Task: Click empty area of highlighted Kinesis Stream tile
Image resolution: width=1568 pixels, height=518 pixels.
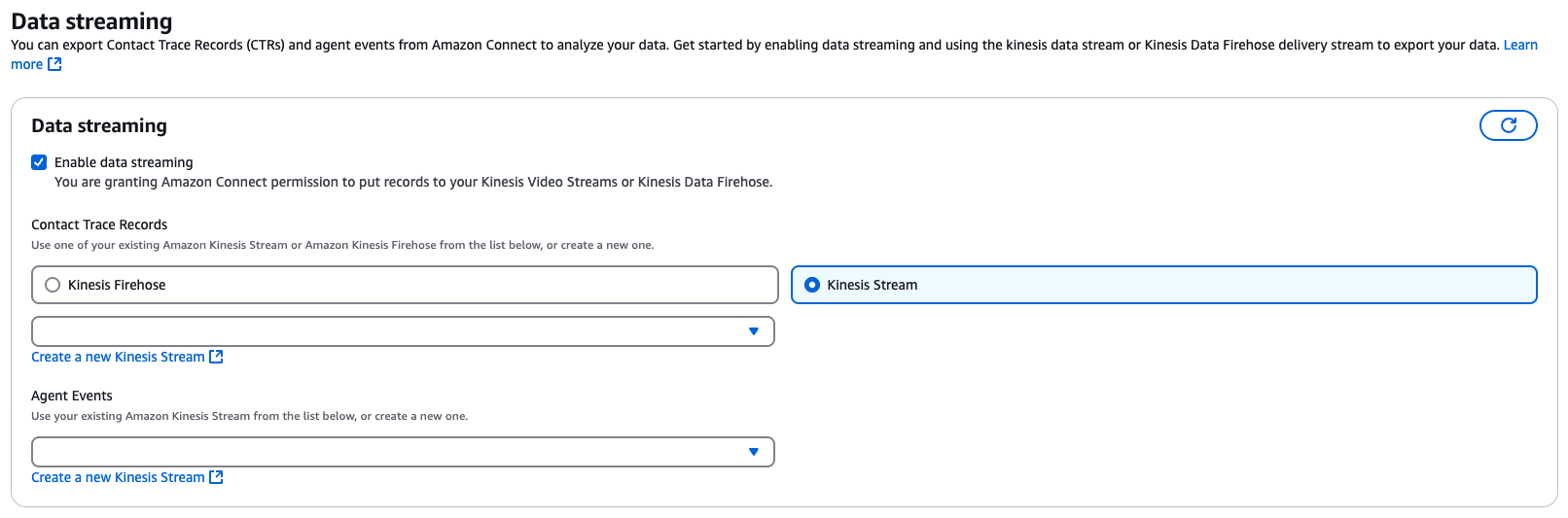Action: (1226, 285)
